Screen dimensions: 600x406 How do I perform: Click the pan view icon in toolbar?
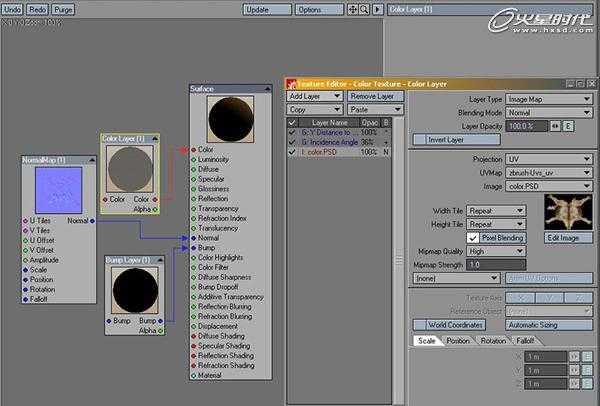point(350,10)
